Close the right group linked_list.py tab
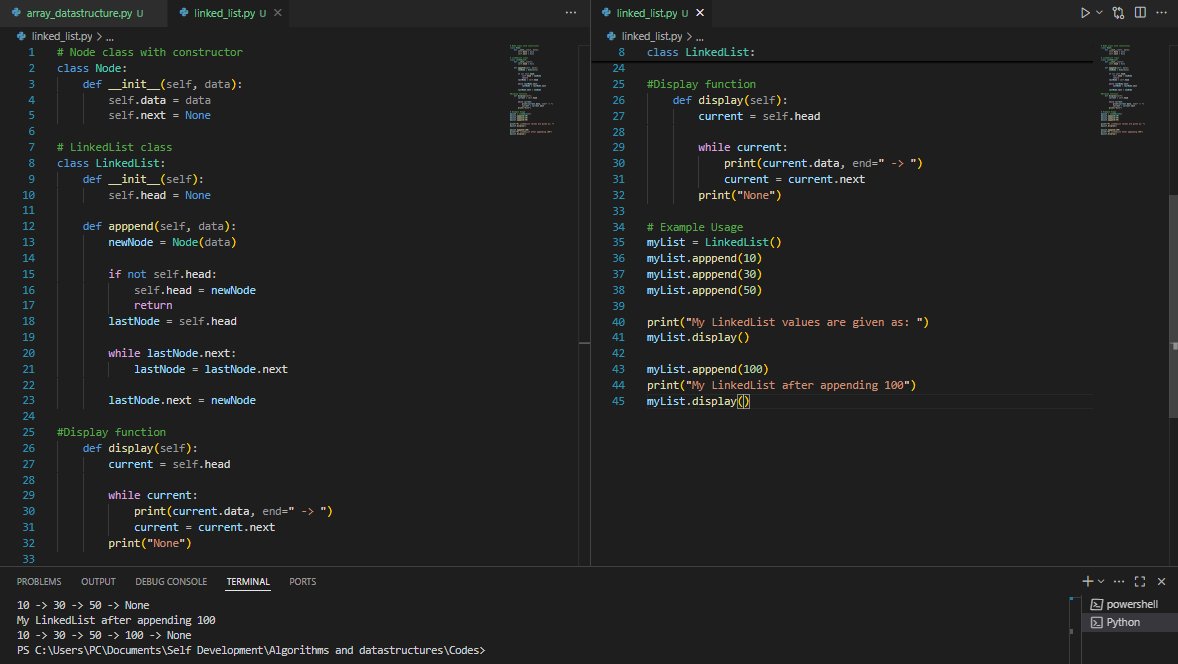This screenshot has width=1178, height=664. click(x=700, y=13)
